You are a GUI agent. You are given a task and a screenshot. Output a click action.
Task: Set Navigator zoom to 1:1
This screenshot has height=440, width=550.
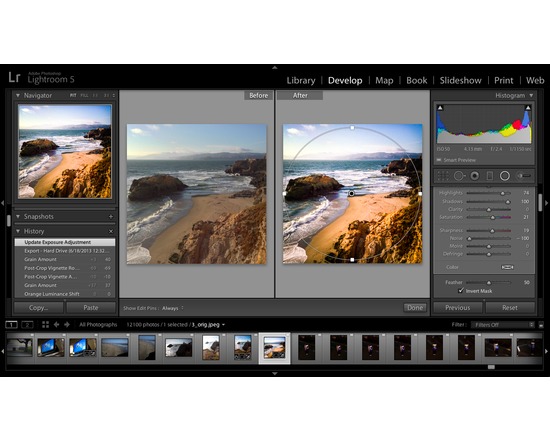[95, 95]
